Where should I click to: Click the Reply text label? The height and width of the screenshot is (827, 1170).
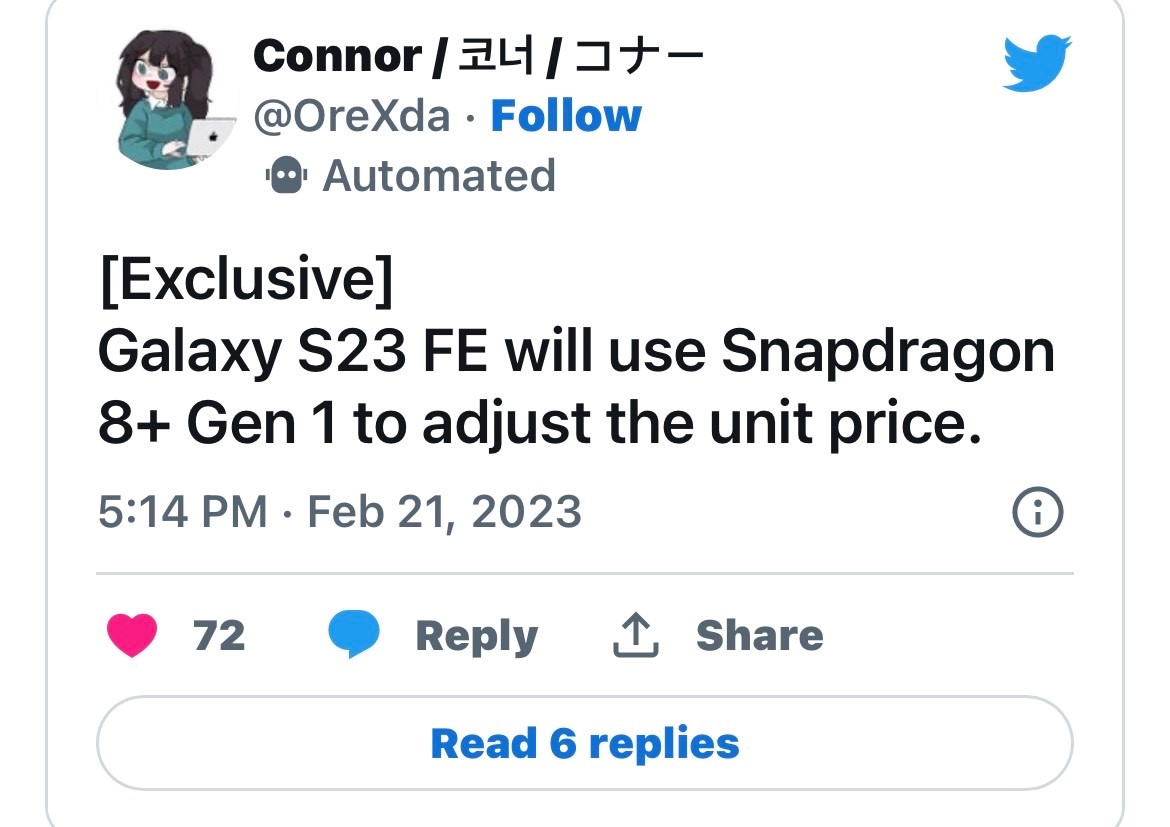tap(476, 636)
